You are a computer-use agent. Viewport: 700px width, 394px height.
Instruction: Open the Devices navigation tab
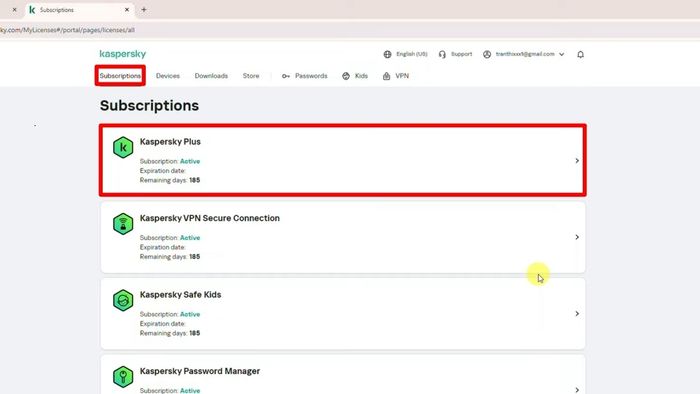coord(168,76)
